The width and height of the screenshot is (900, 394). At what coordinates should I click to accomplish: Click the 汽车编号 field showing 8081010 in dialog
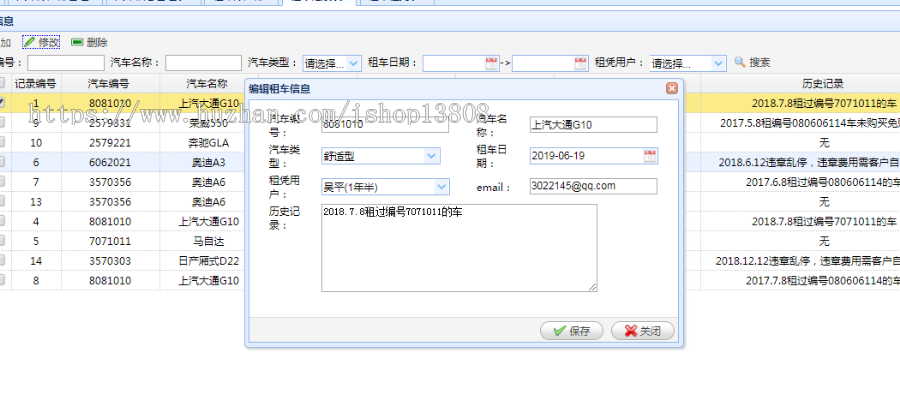coord(385,125)
